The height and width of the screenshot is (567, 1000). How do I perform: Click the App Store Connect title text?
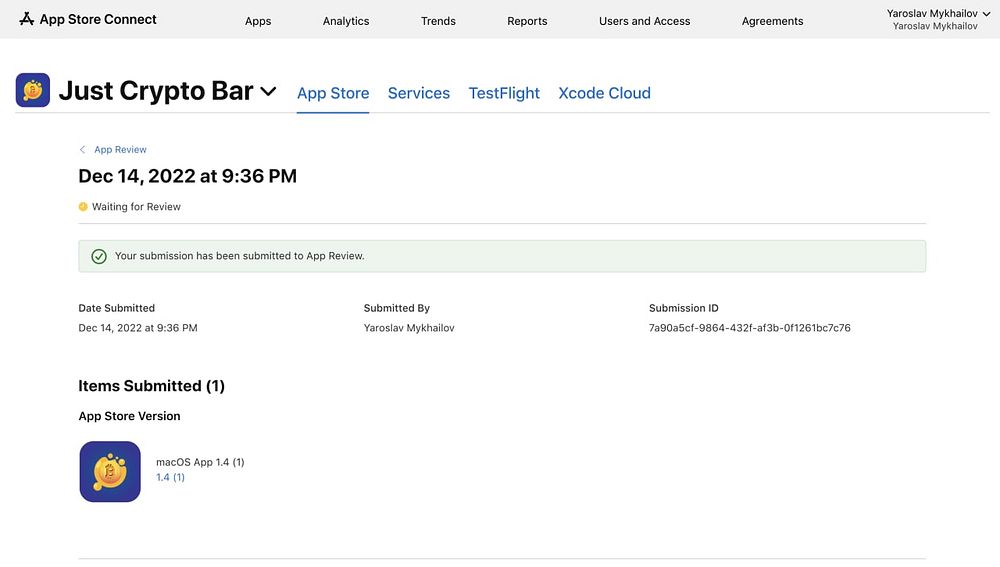(98, 19)
